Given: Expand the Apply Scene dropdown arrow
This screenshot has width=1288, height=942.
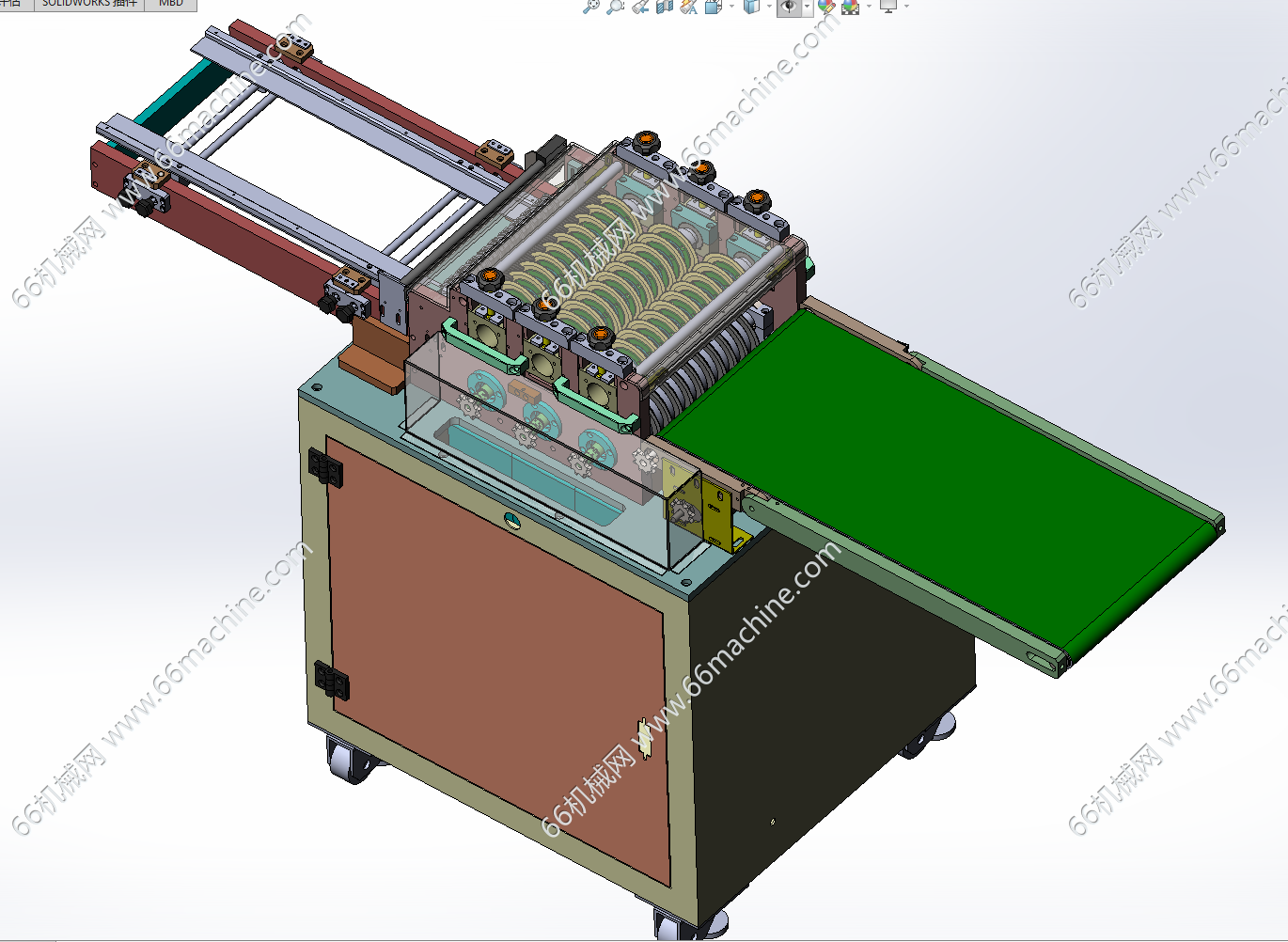Looking at the screenshot, I should point(869,7).
